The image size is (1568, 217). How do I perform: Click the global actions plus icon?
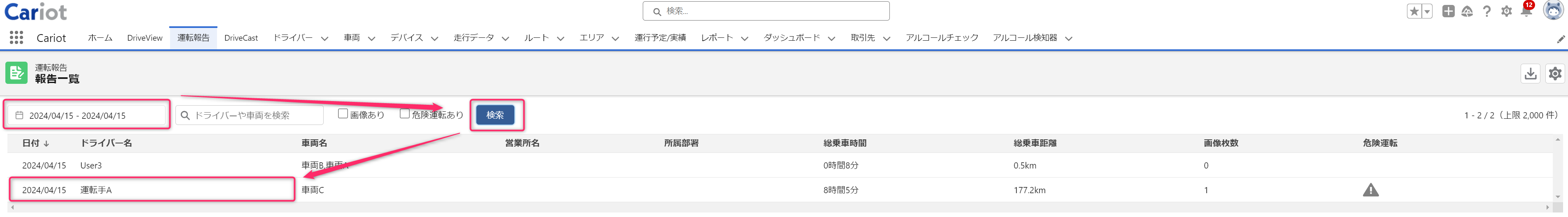pyautogui.click(x=1449, y=11)
